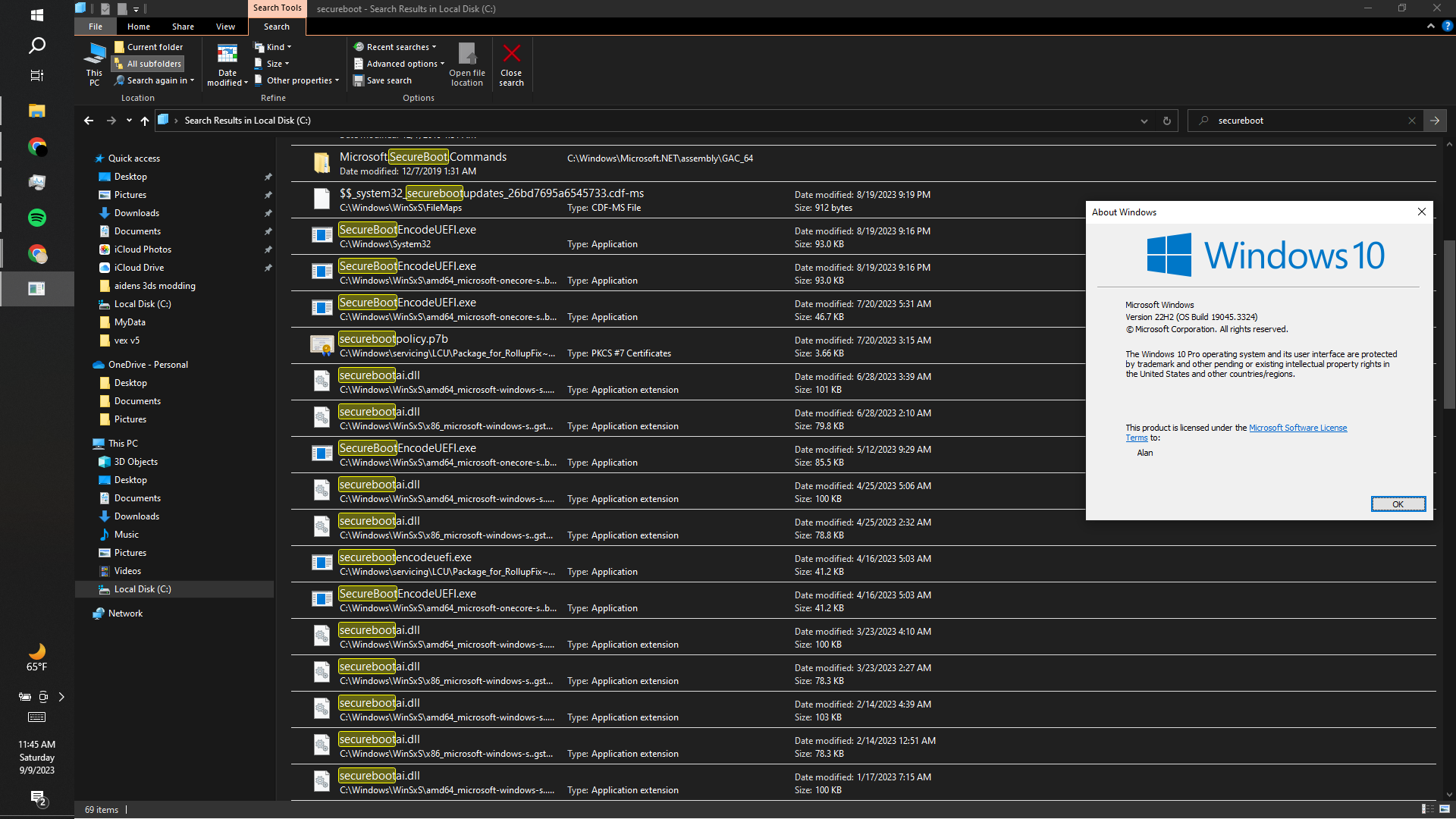This screenshot has width=1456, height=819.
Task: Switch to the View ribbon tab
Action: [x=225, y=27]
